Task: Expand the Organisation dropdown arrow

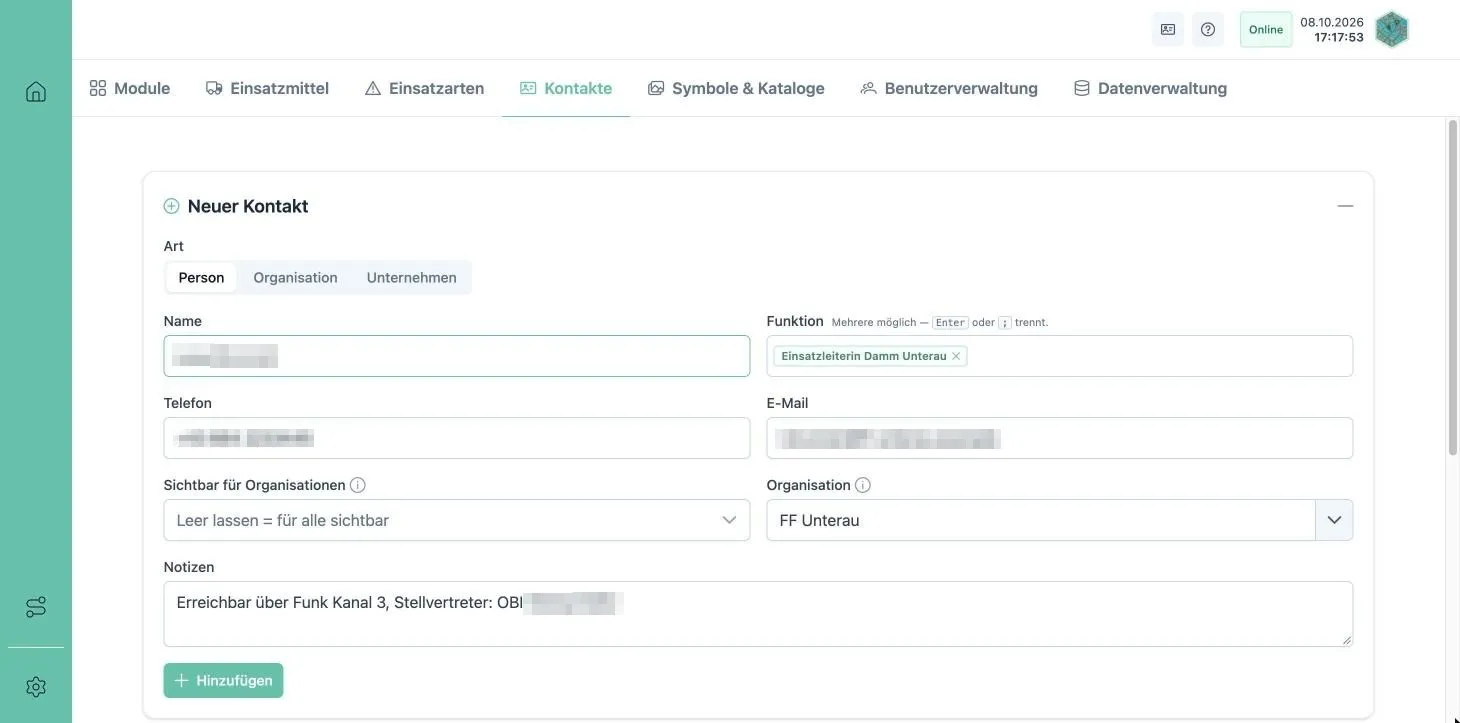Action: coord(1334,520)
